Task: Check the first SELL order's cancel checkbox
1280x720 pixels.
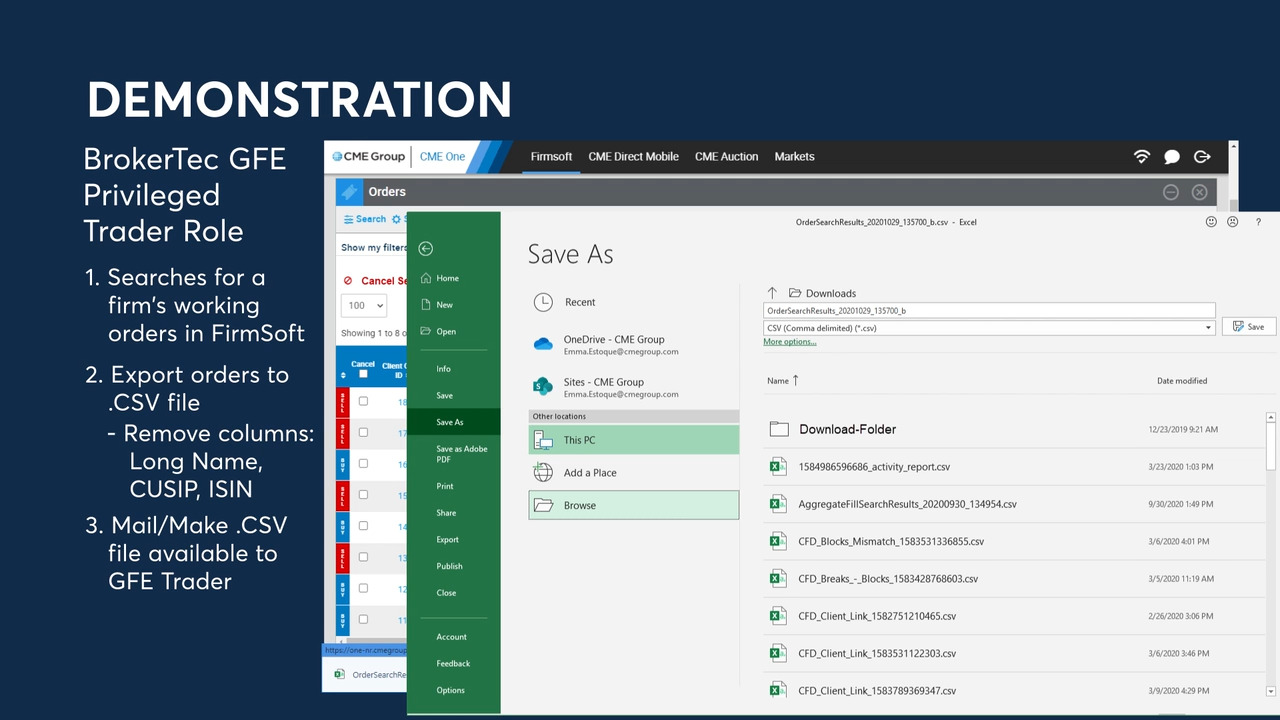Action: click(x=363, y=401)
